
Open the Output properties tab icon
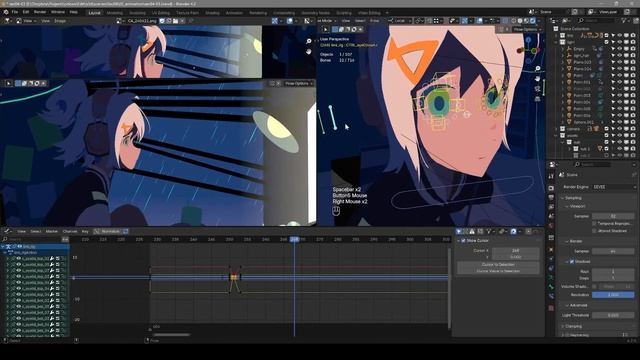click(551, 198)
